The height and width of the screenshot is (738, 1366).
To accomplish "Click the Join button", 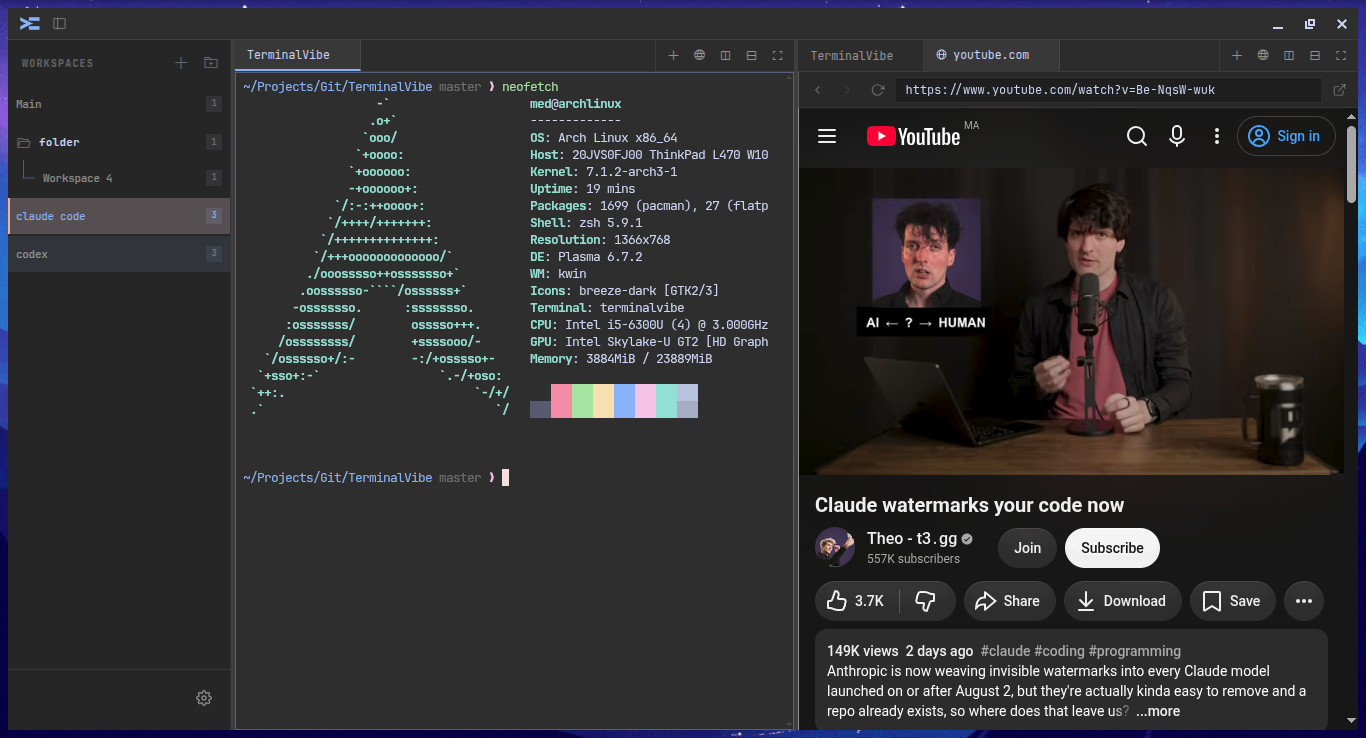I will (1027, 548).
